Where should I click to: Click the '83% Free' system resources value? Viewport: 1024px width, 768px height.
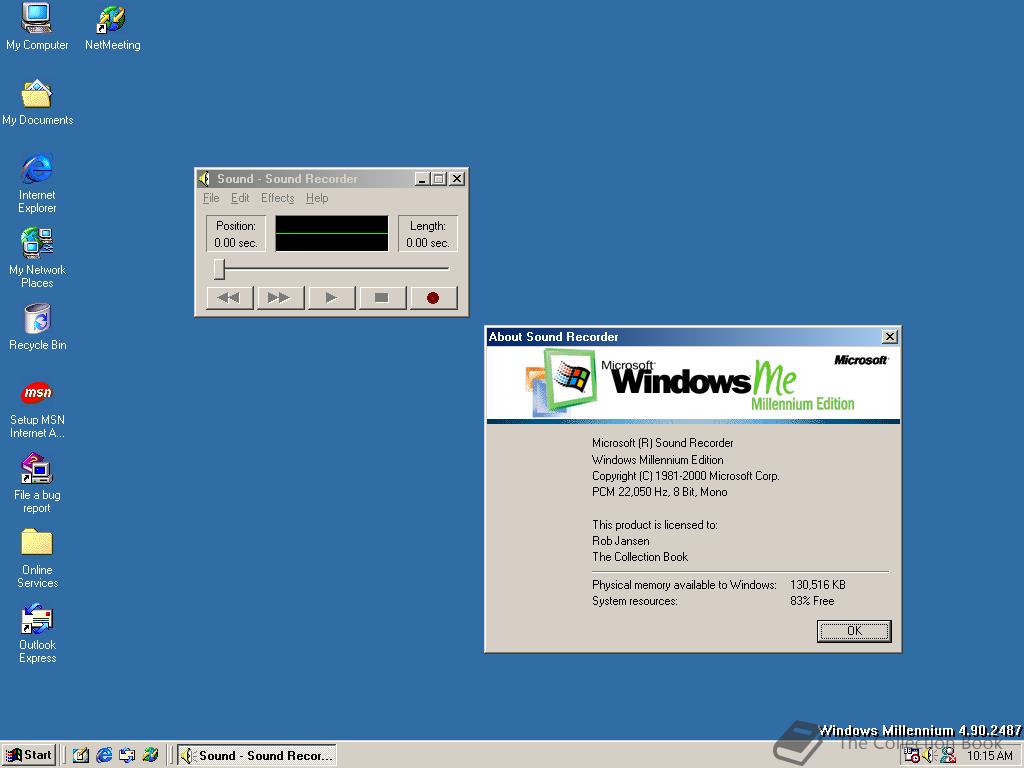[812, 601]
